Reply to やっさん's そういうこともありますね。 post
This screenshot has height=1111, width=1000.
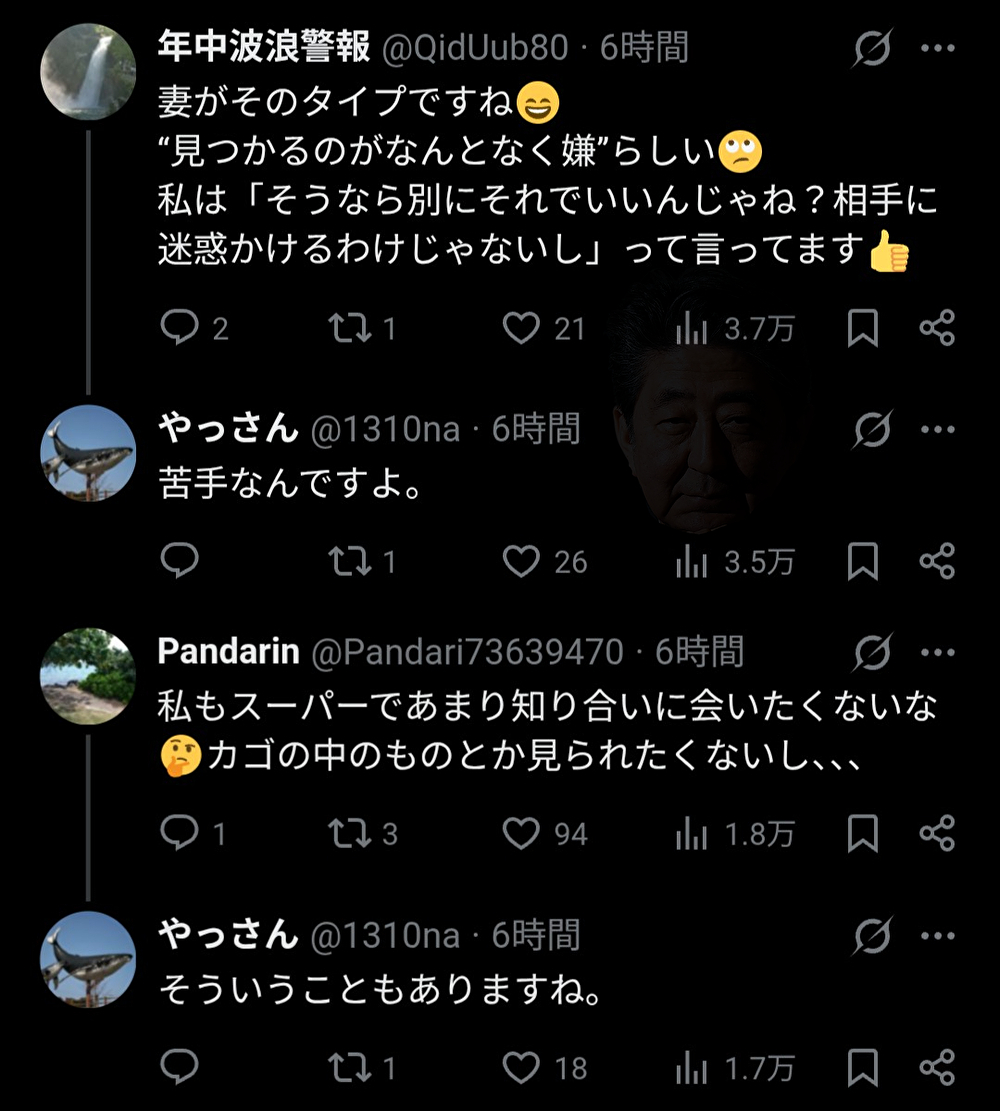[180, 1067]
